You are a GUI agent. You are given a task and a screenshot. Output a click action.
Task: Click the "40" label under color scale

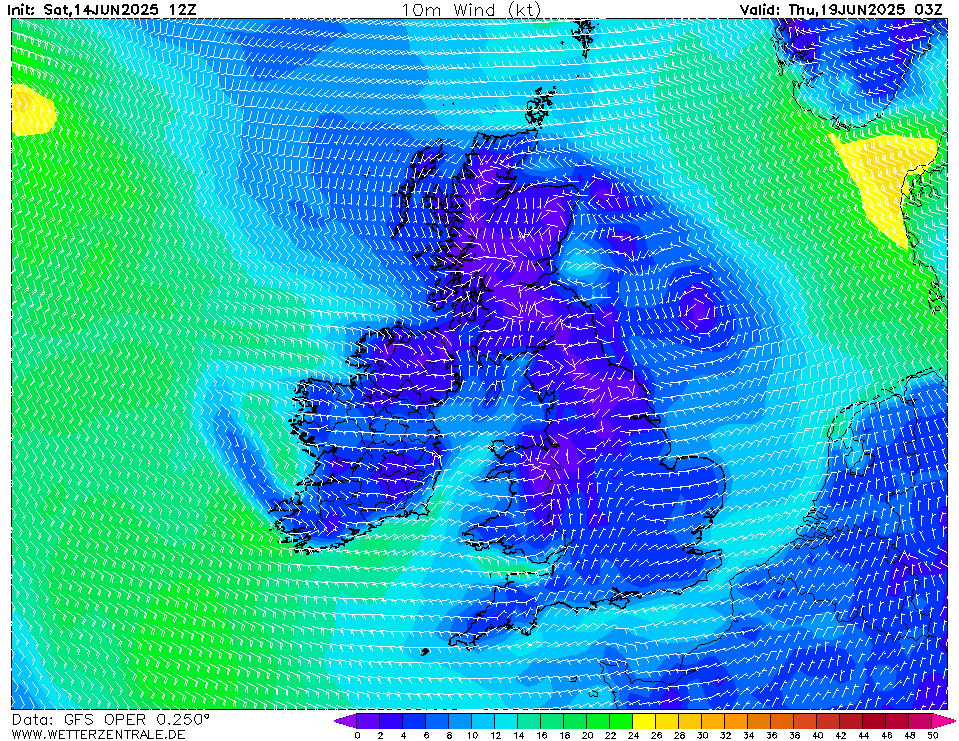(817, 735)
